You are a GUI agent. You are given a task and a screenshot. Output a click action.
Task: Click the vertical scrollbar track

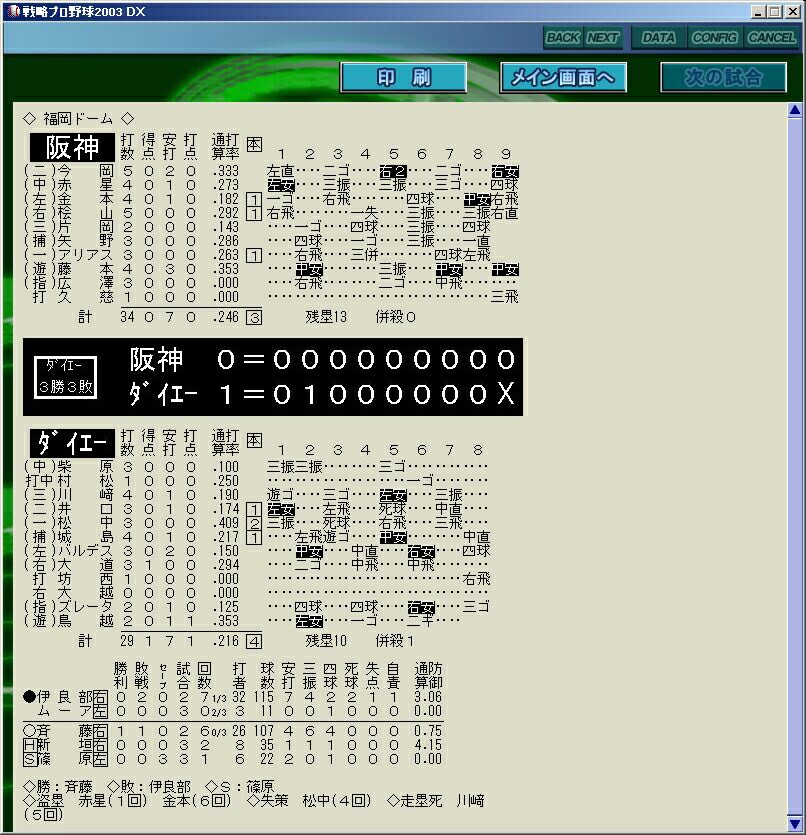[795, 467]
